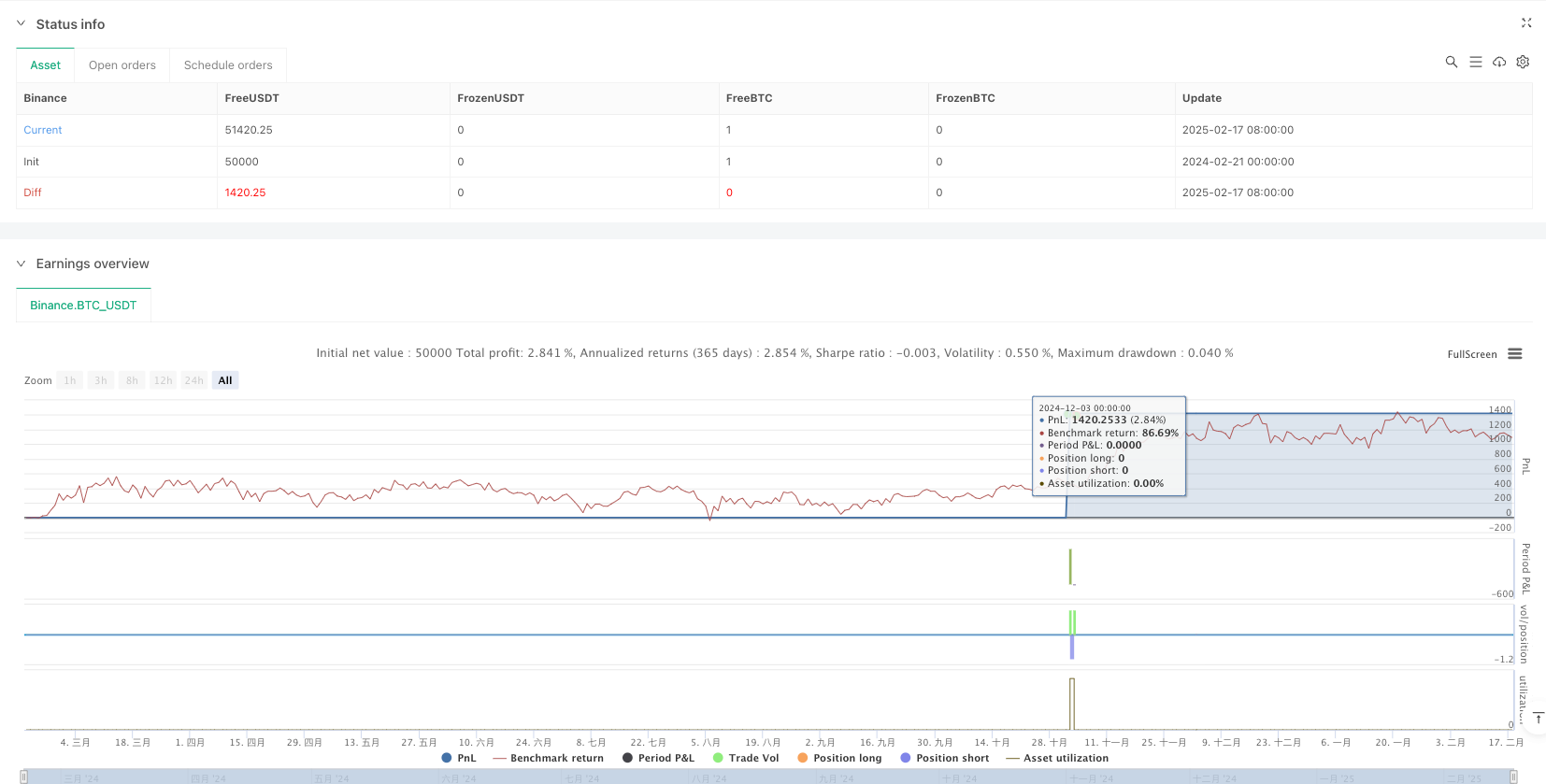The width and height of the screenshot is (1546, 784).
Task: Hide the Benchmark return series
Action: coord(548,758)
